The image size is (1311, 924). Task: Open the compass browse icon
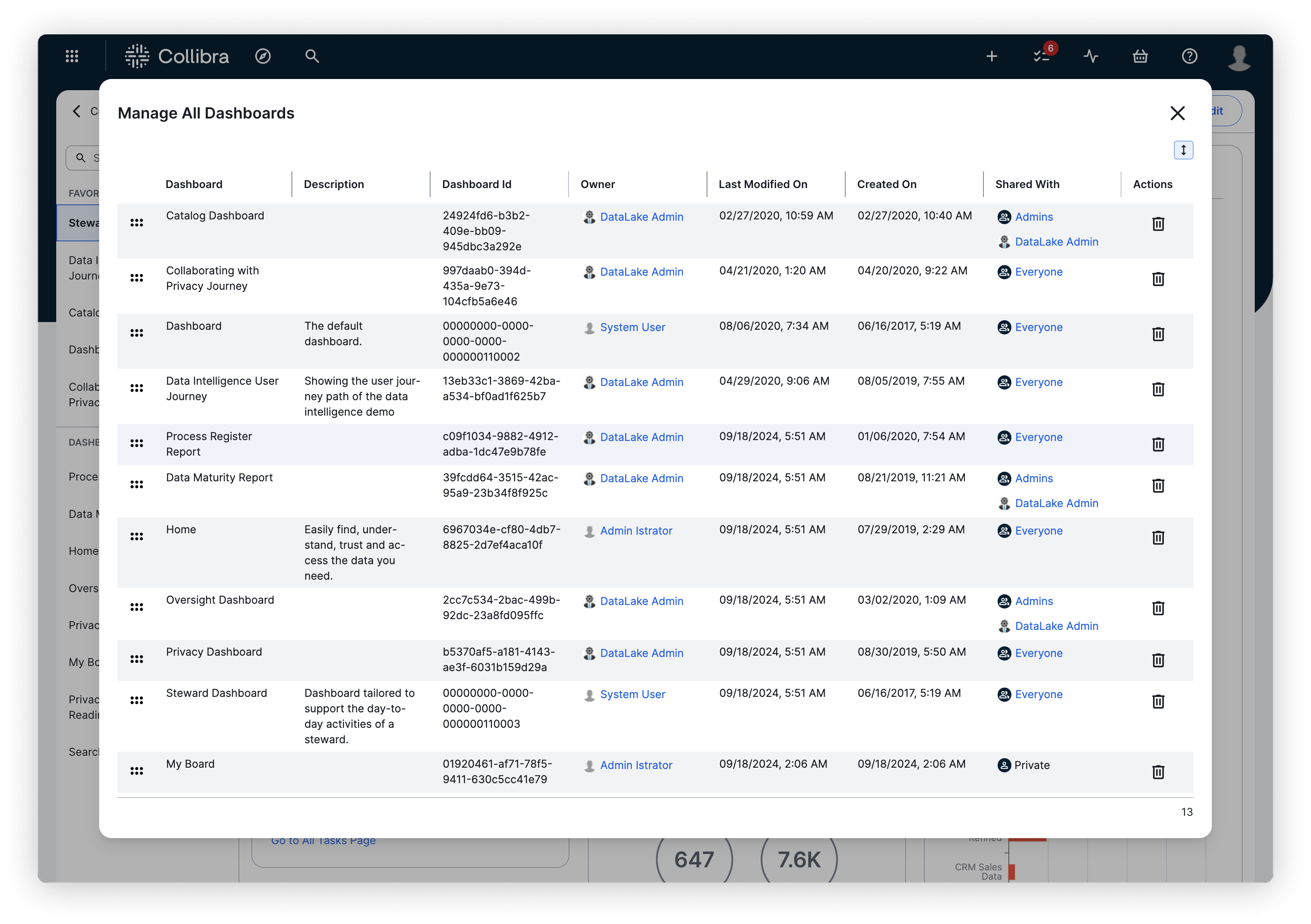pos(263,56)
